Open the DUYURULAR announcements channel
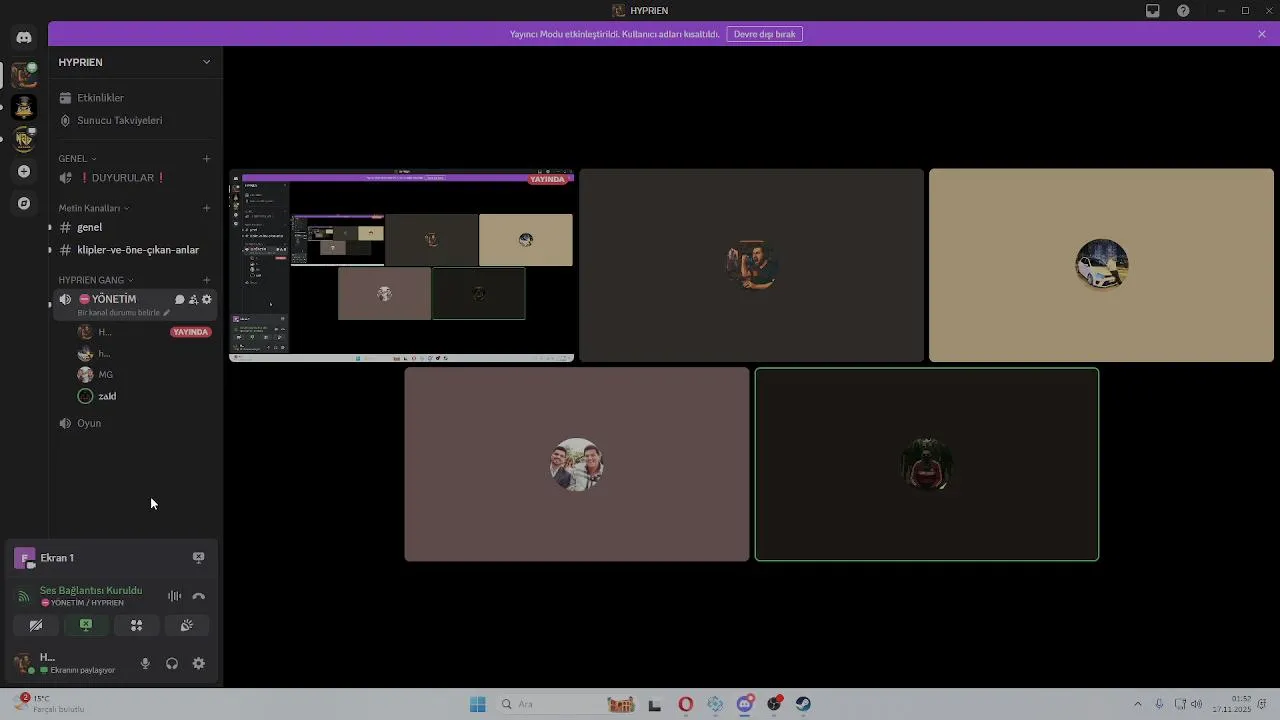Screen dimensions: 1280x720 (135, 178)
